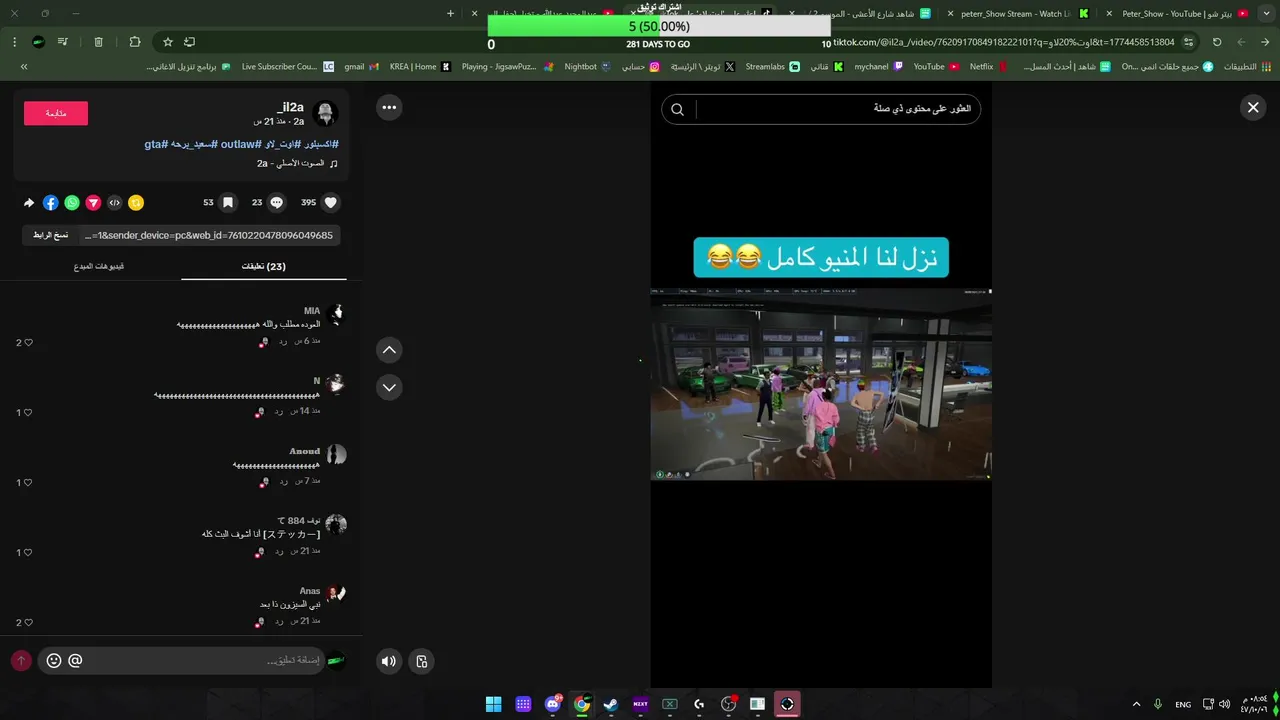The height and width of the screenshot is (720, 1280).
Task: Click the search magnifier in related content bar
Action: click(x=678, y=110)
